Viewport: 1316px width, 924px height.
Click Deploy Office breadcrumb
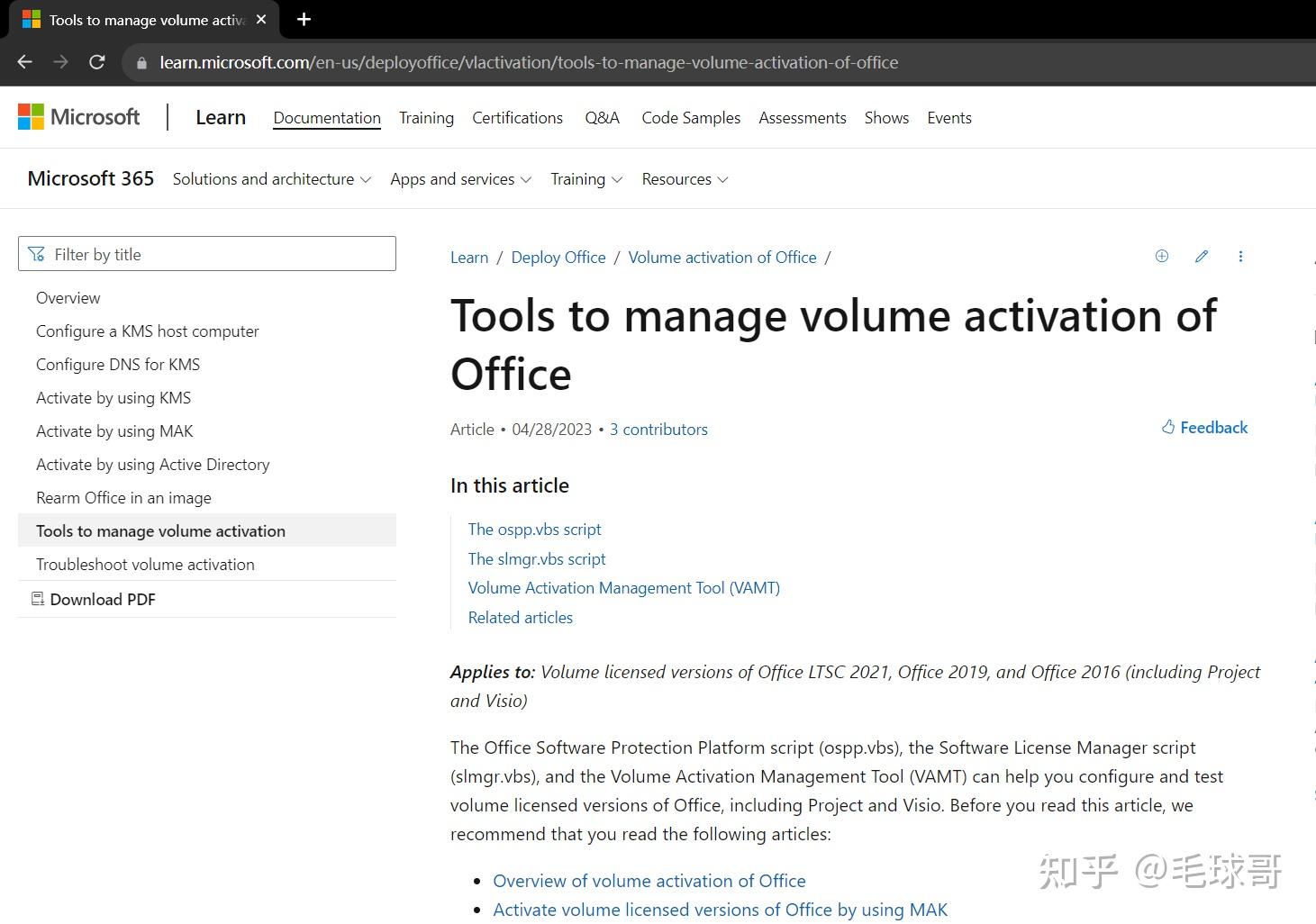click(558, 258)
